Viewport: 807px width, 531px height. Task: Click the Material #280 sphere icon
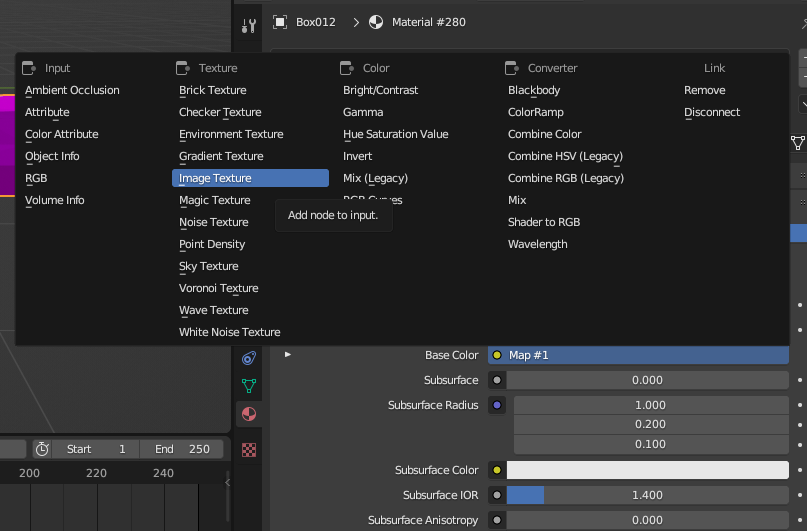point(376,22)
